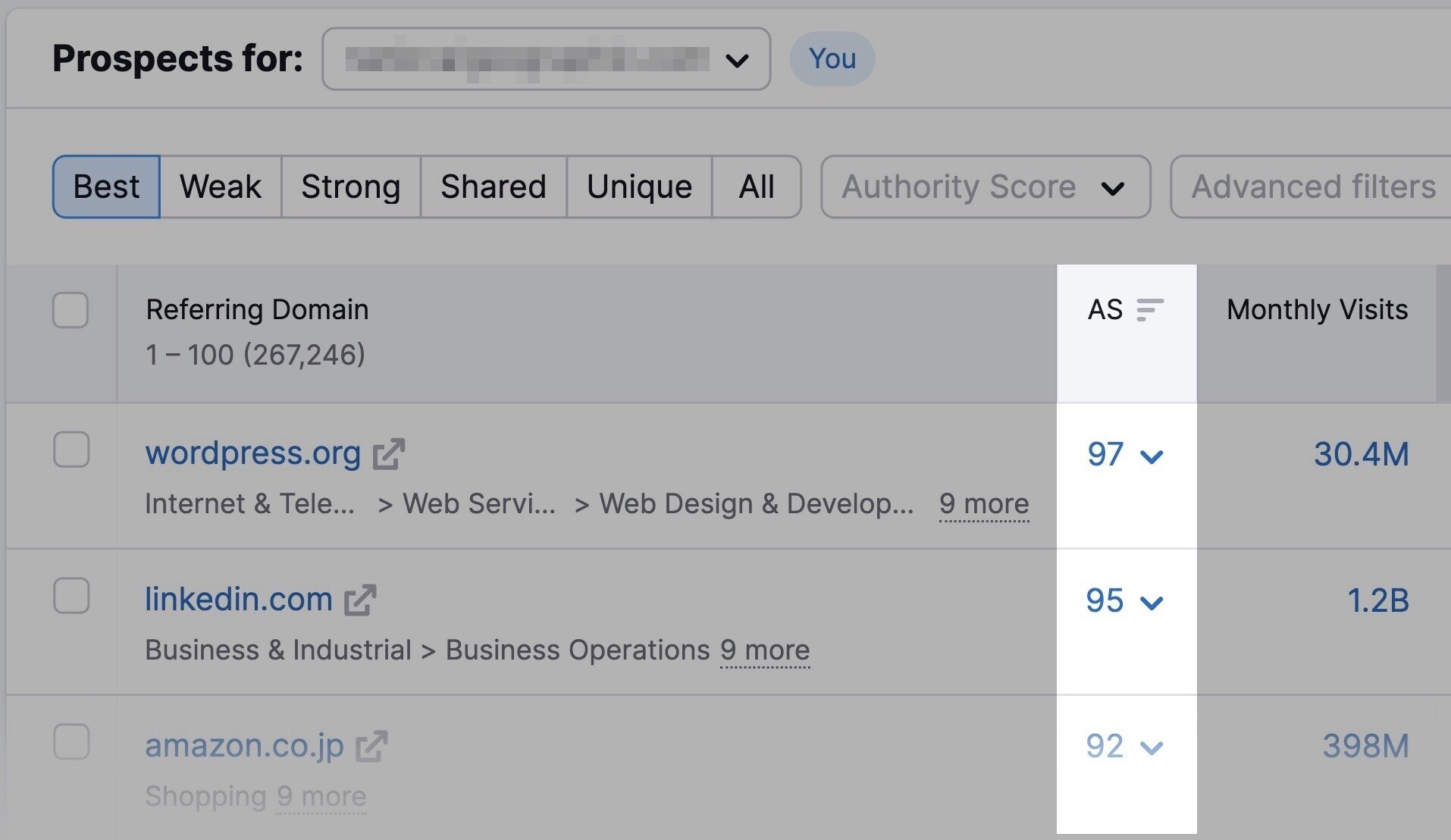
Task: Expand the 92 score chevron for amazon.co.jp
Action: click(1152, 748)
